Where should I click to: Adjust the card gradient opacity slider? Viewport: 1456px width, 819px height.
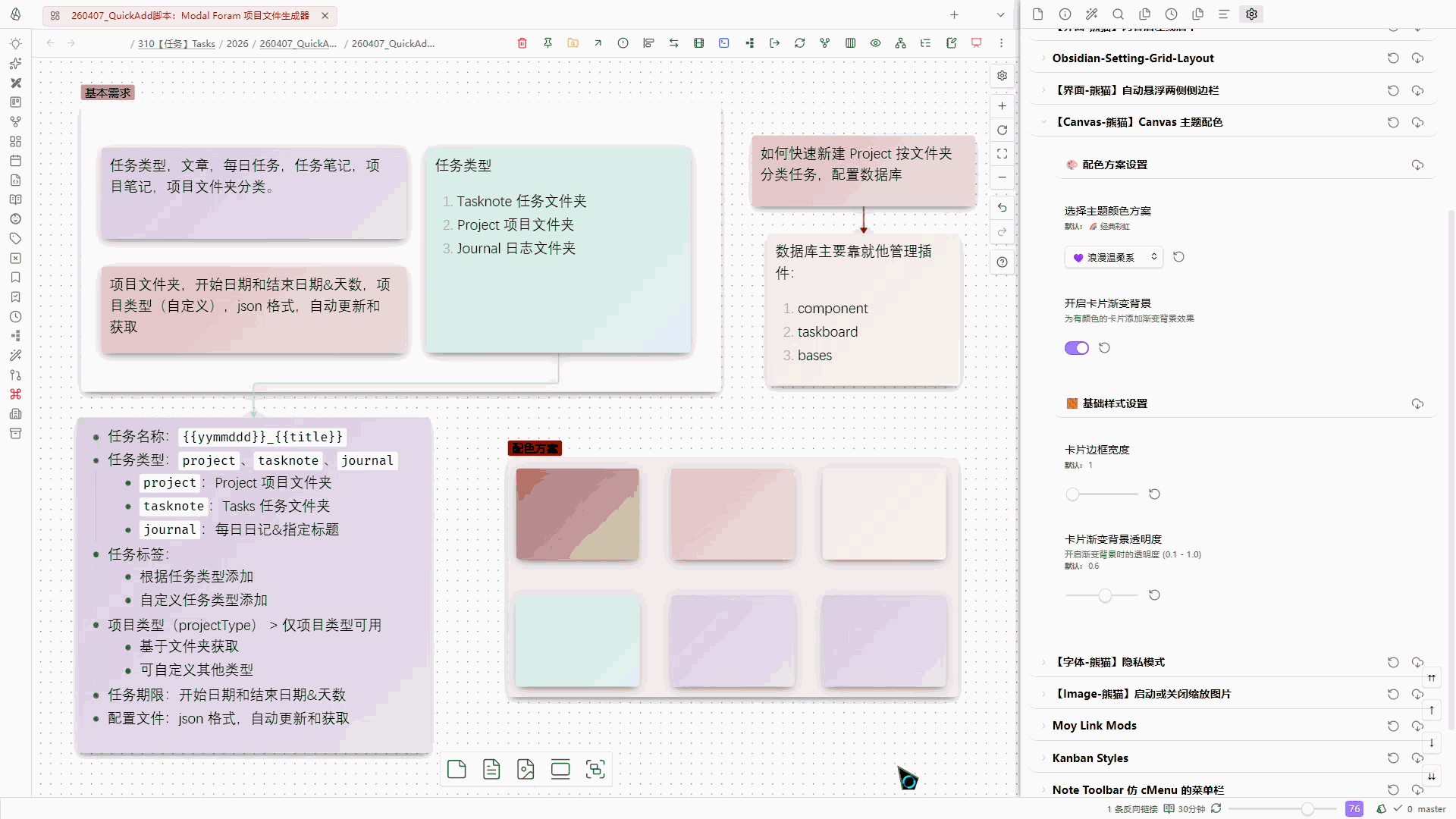tap(1105, 596)
